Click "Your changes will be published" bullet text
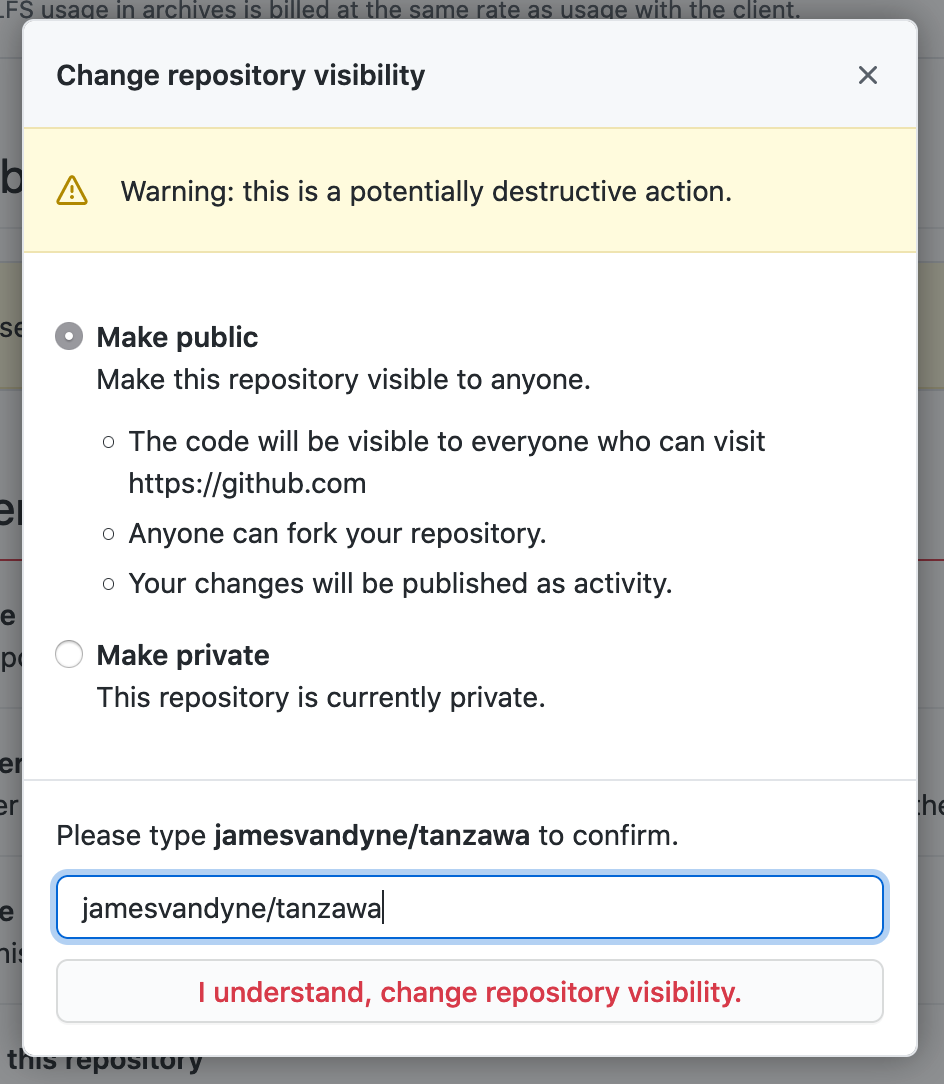The height and width of the screenshot is (1084, 944). click(400, 583)
